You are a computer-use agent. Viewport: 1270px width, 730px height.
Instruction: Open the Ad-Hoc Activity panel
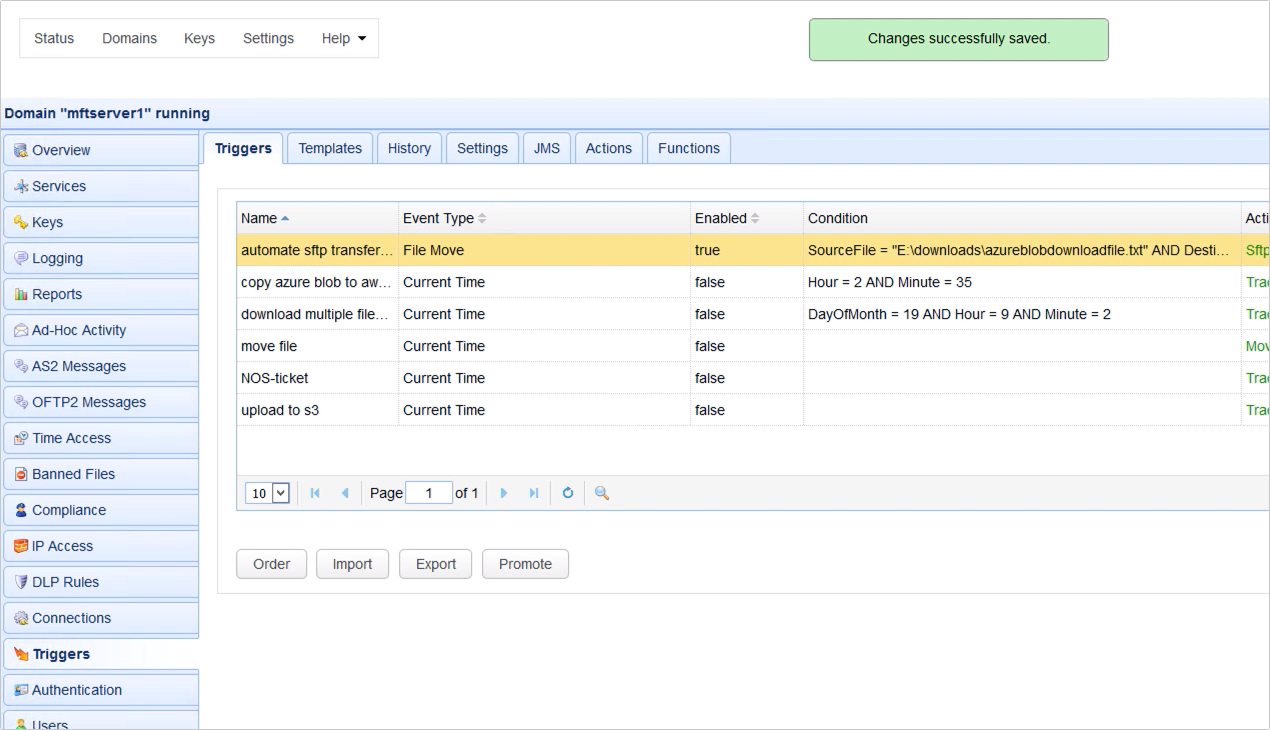(x=80, y=329)
